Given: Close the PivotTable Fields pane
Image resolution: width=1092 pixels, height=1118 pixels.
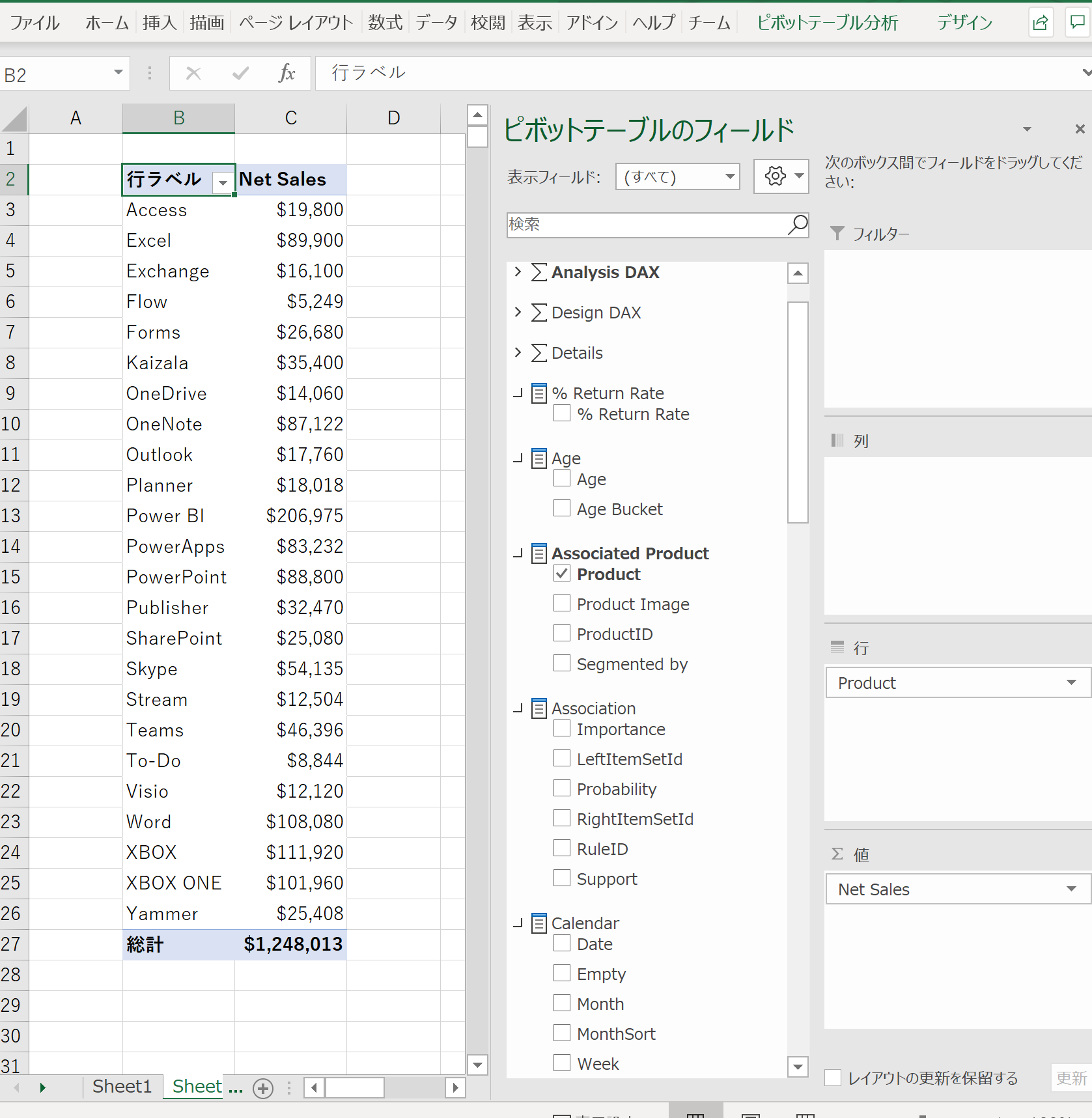Looking at the screenshot, I should click(1080, 129).
